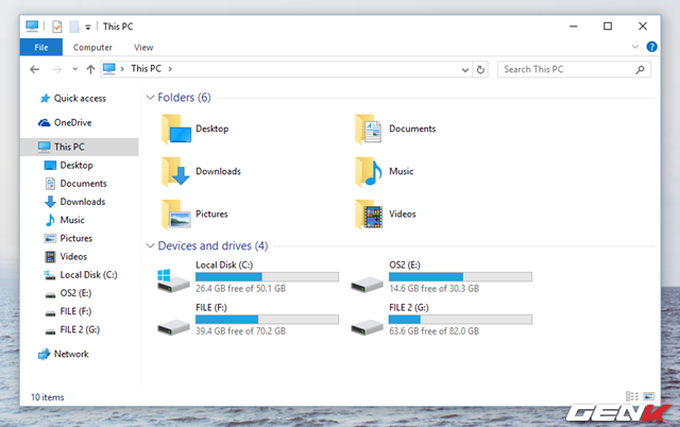Open the Downloads folder icon
The image size is (680, 427).
coord(175,172)
